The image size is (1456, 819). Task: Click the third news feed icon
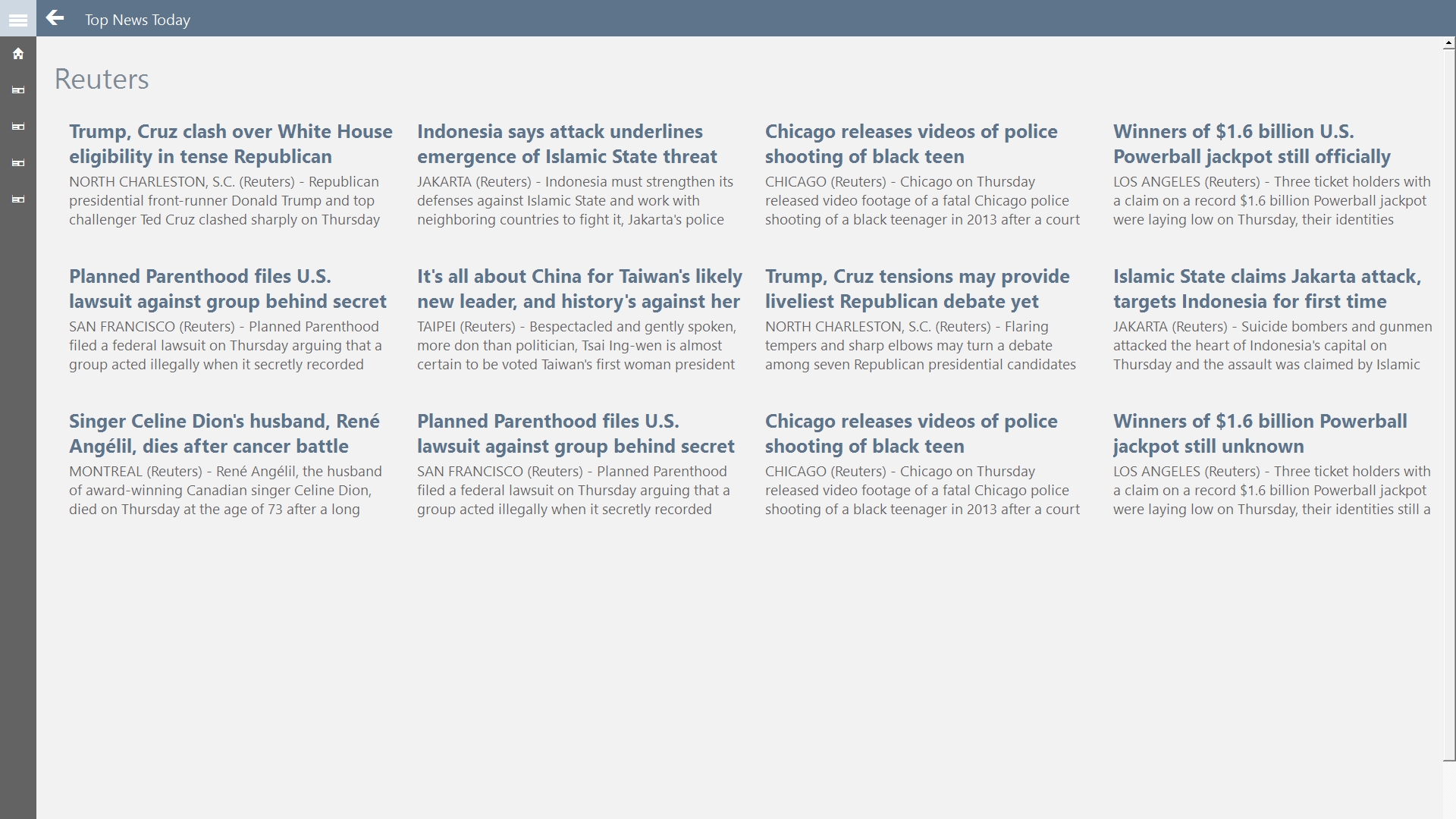point(17,163)
